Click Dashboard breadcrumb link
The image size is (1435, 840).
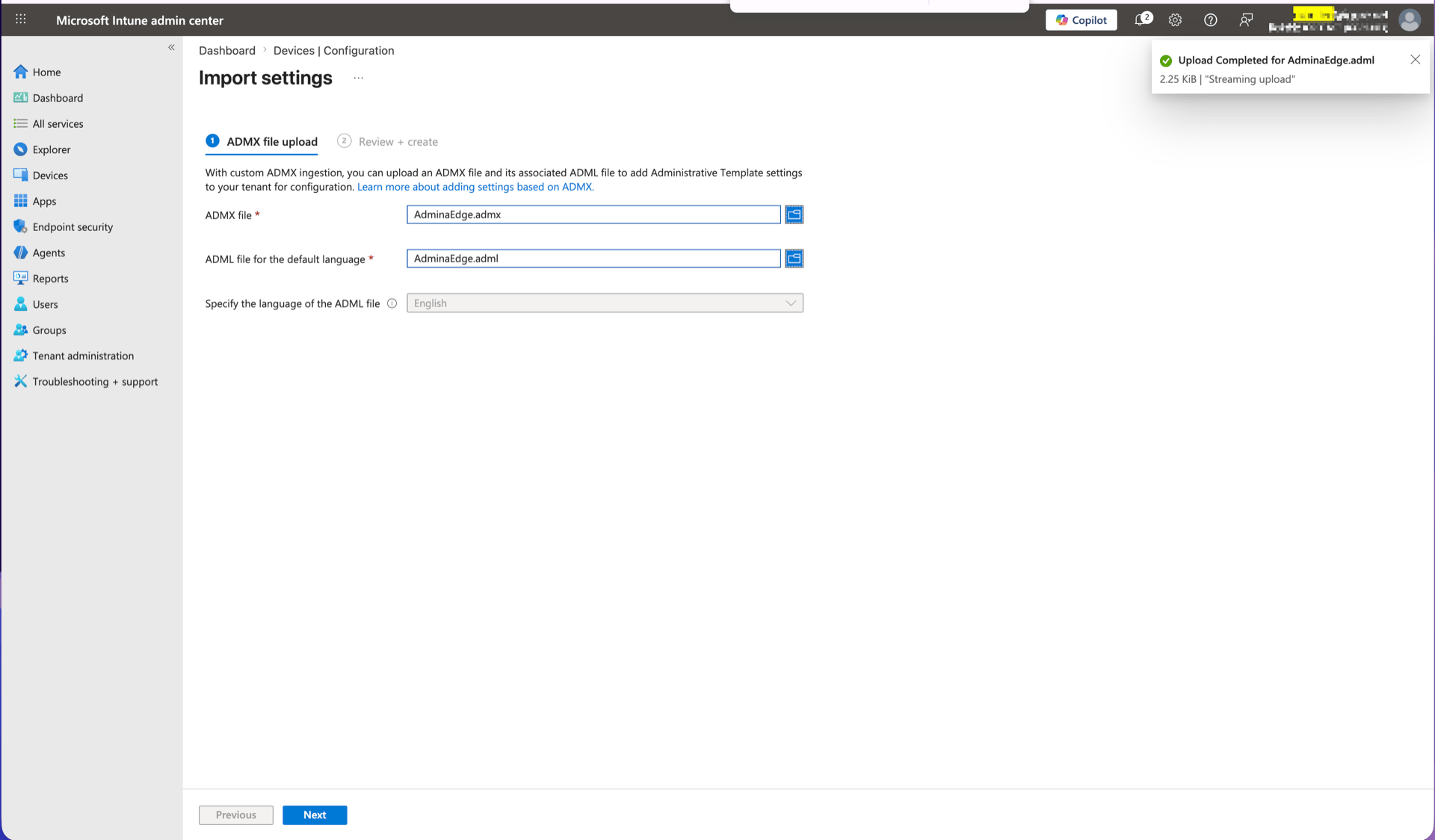[226, 51]
